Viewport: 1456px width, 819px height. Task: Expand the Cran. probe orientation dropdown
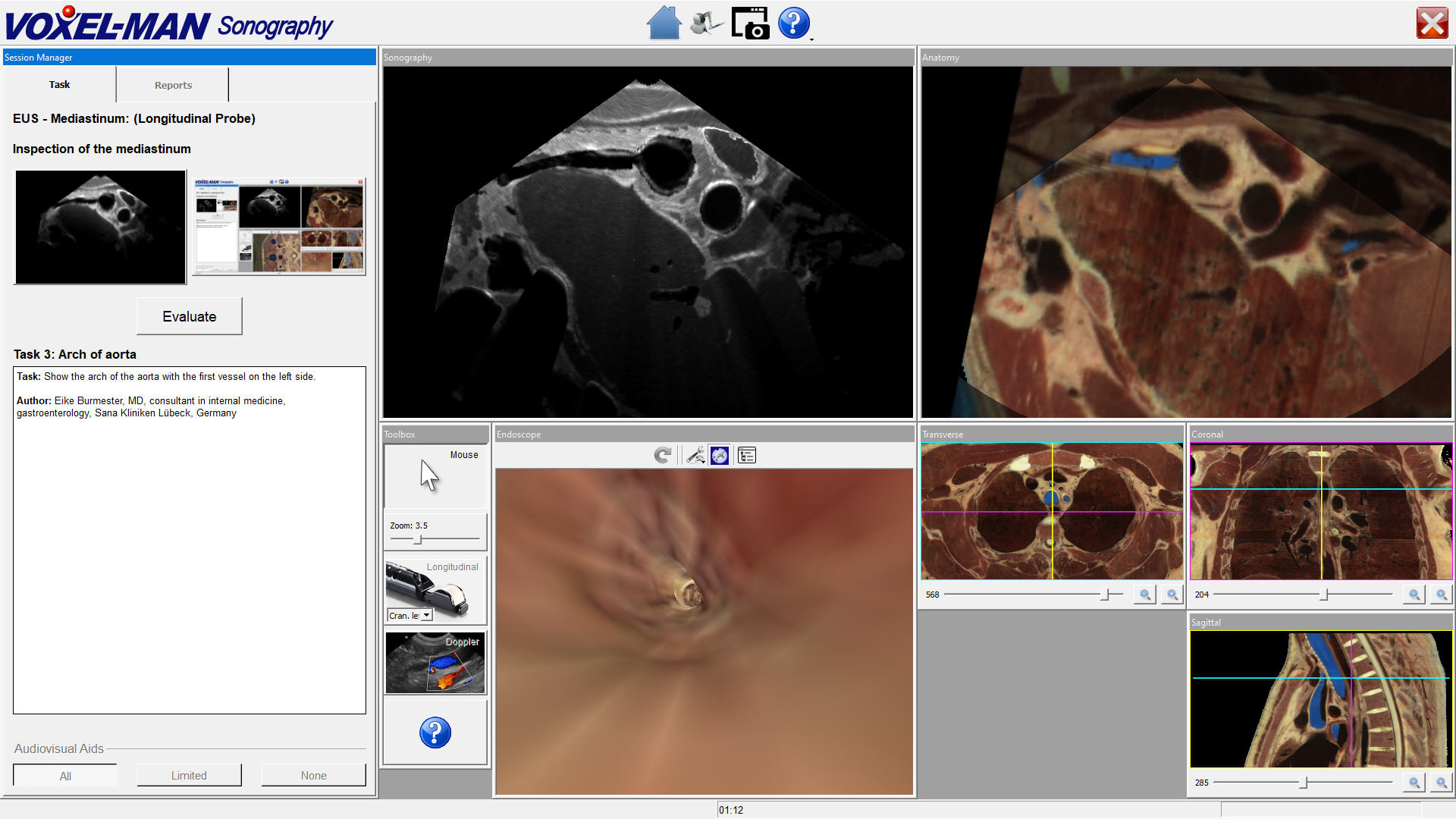click(x=427, y=615)
